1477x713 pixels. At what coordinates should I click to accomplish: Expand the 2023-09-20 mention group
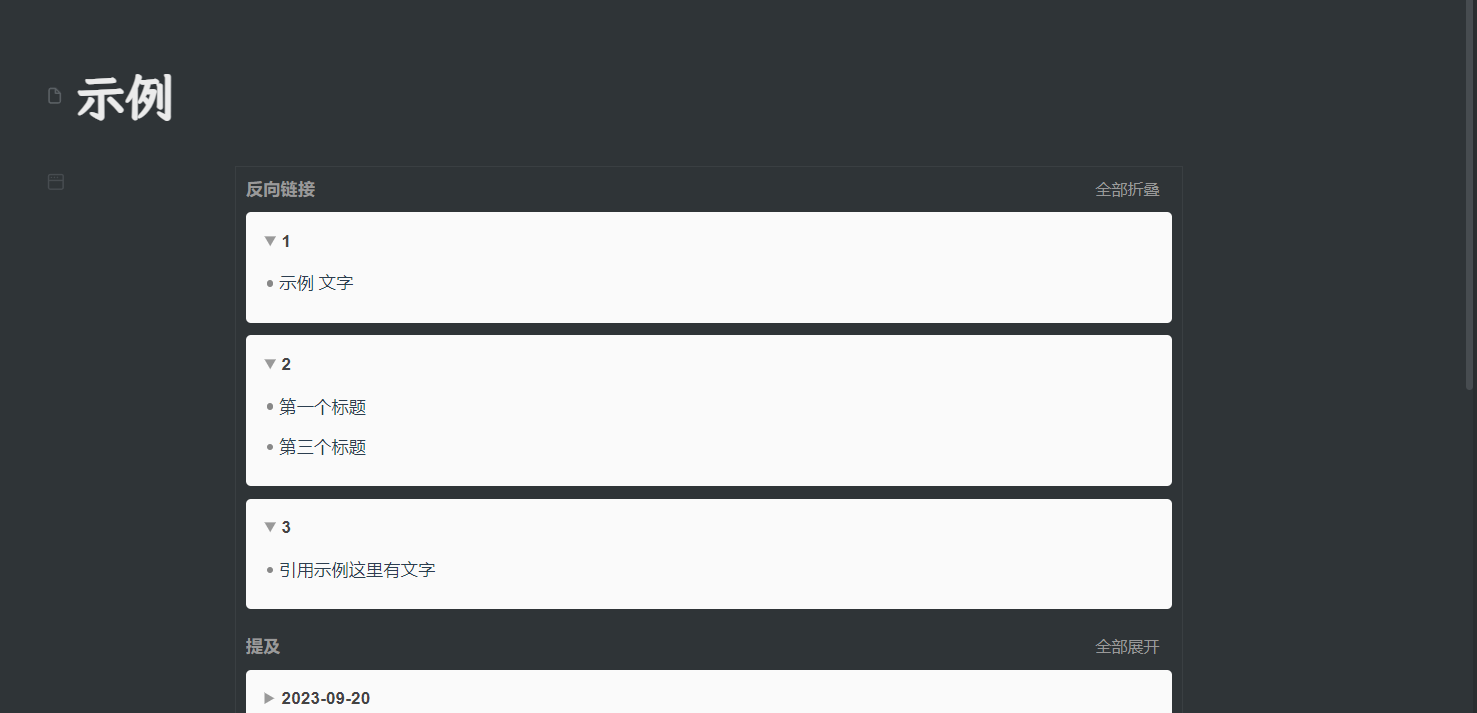tap(269, 698)
